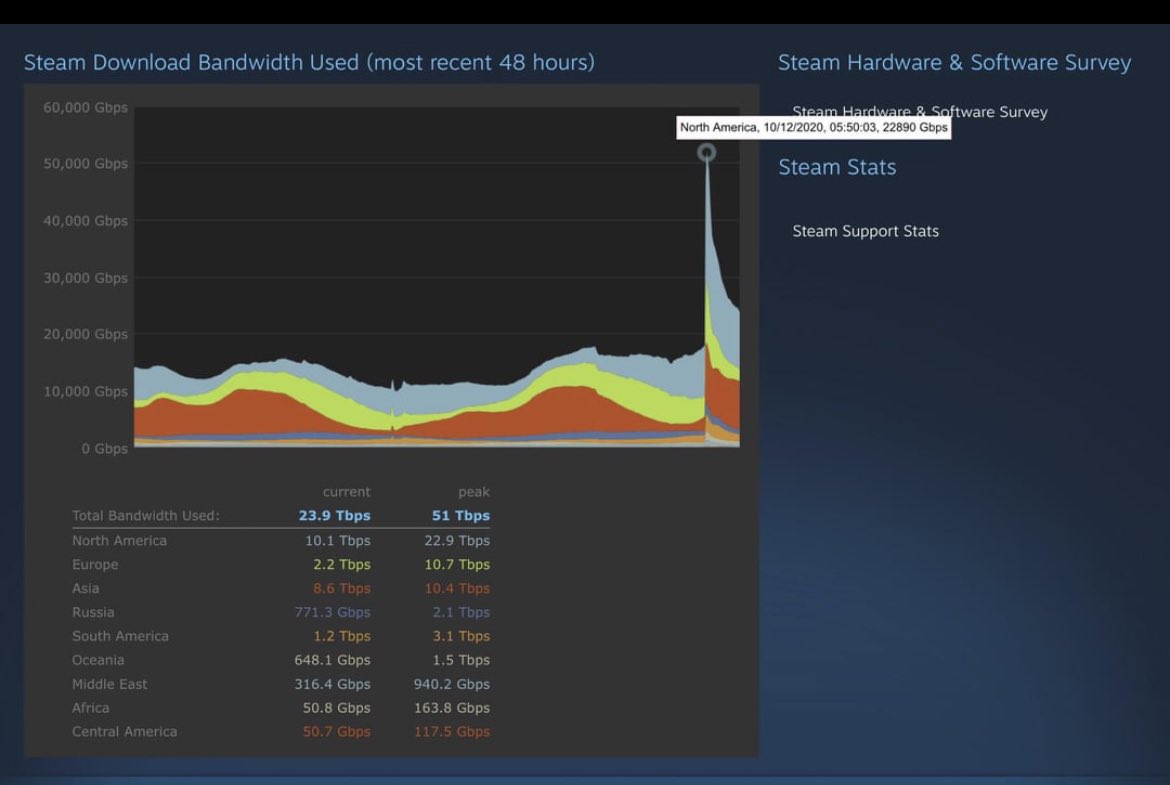
Task: Open the Steam Support Stats link
Action: point(866,231)
